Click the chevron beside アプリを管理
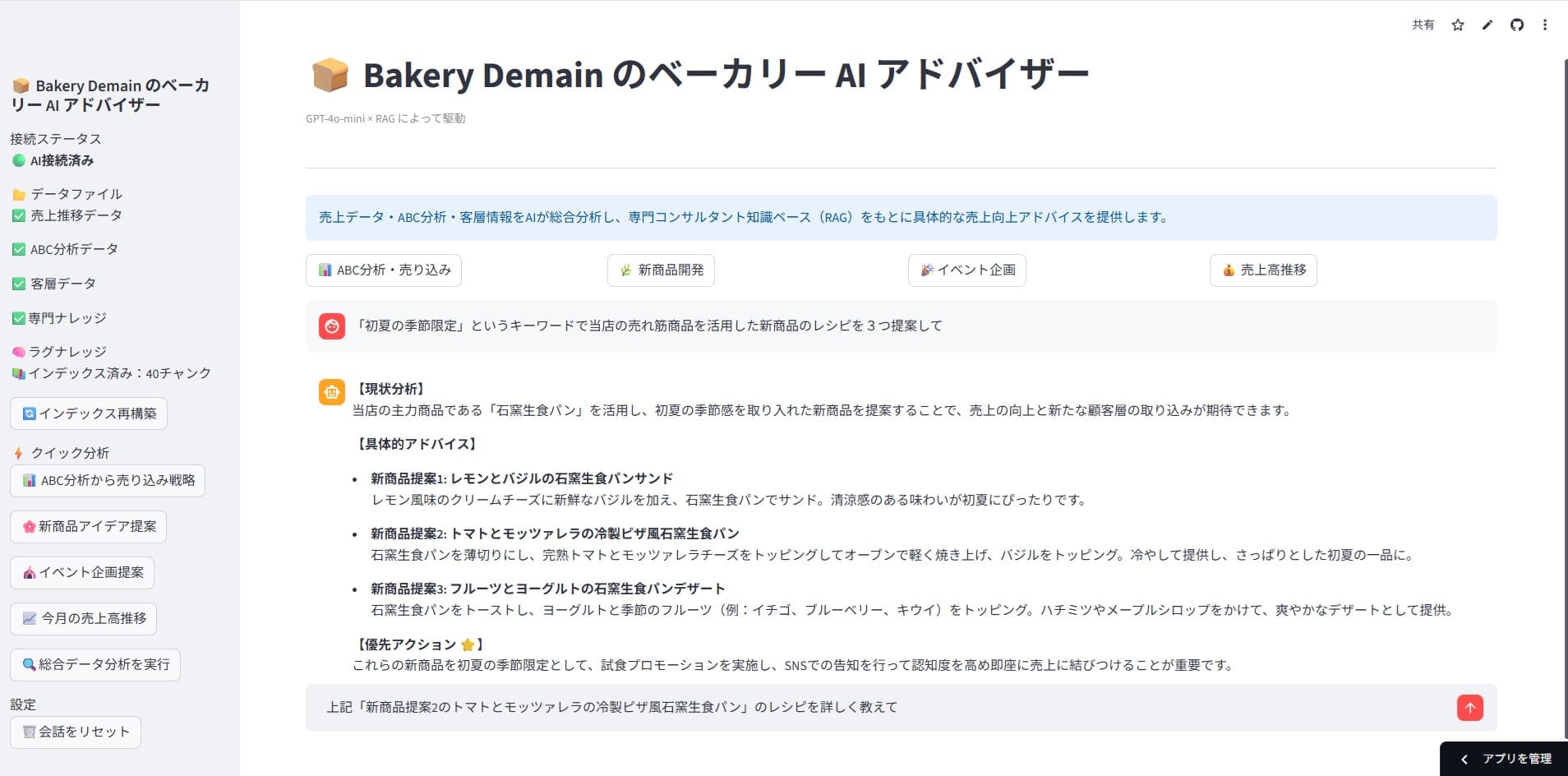The width and height of the screenshot is (1568, 776). point(1464,760)
